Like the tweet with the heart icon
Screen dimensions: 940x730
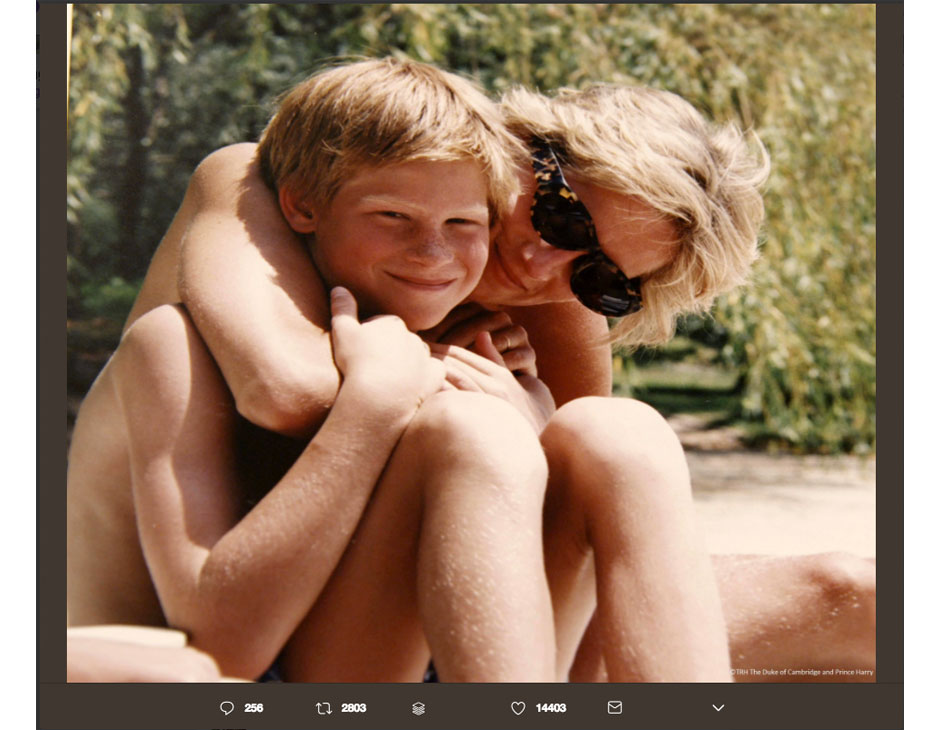point(518,708)
